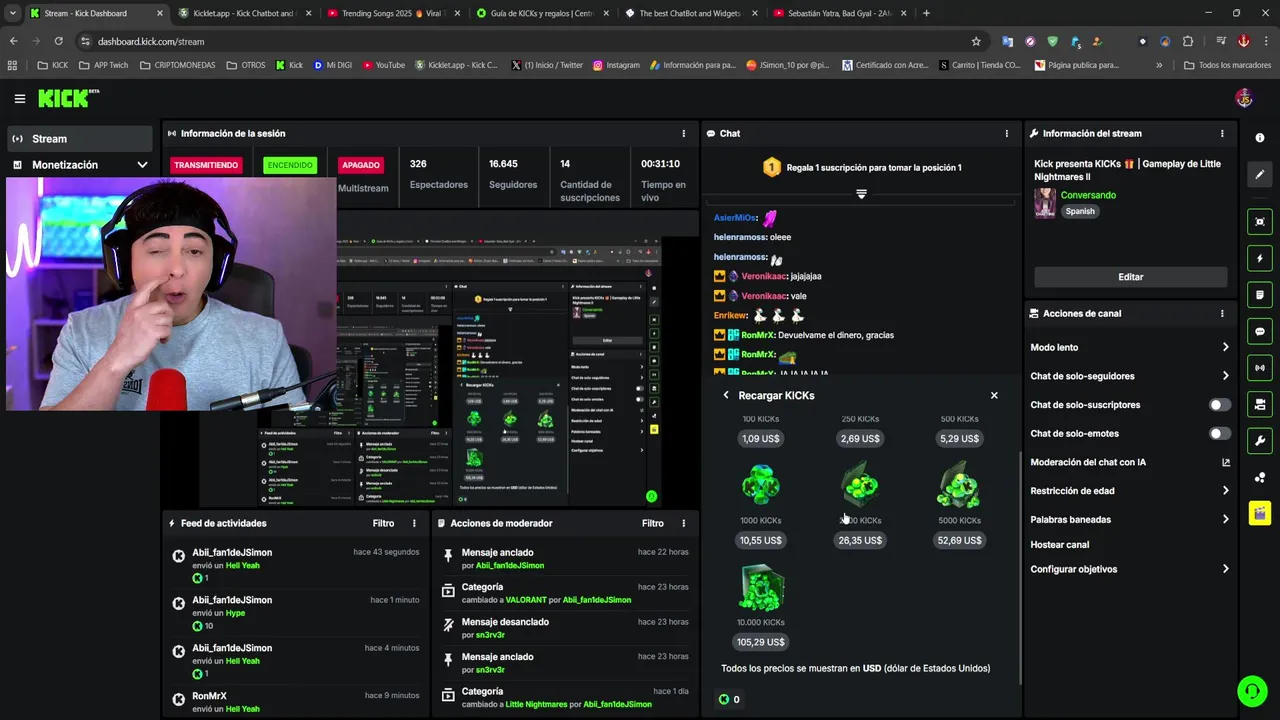This screenshot has height=720, width=1280.
Task: Open the hamburger menu beside the KICK logo
Action: [20, 98]
